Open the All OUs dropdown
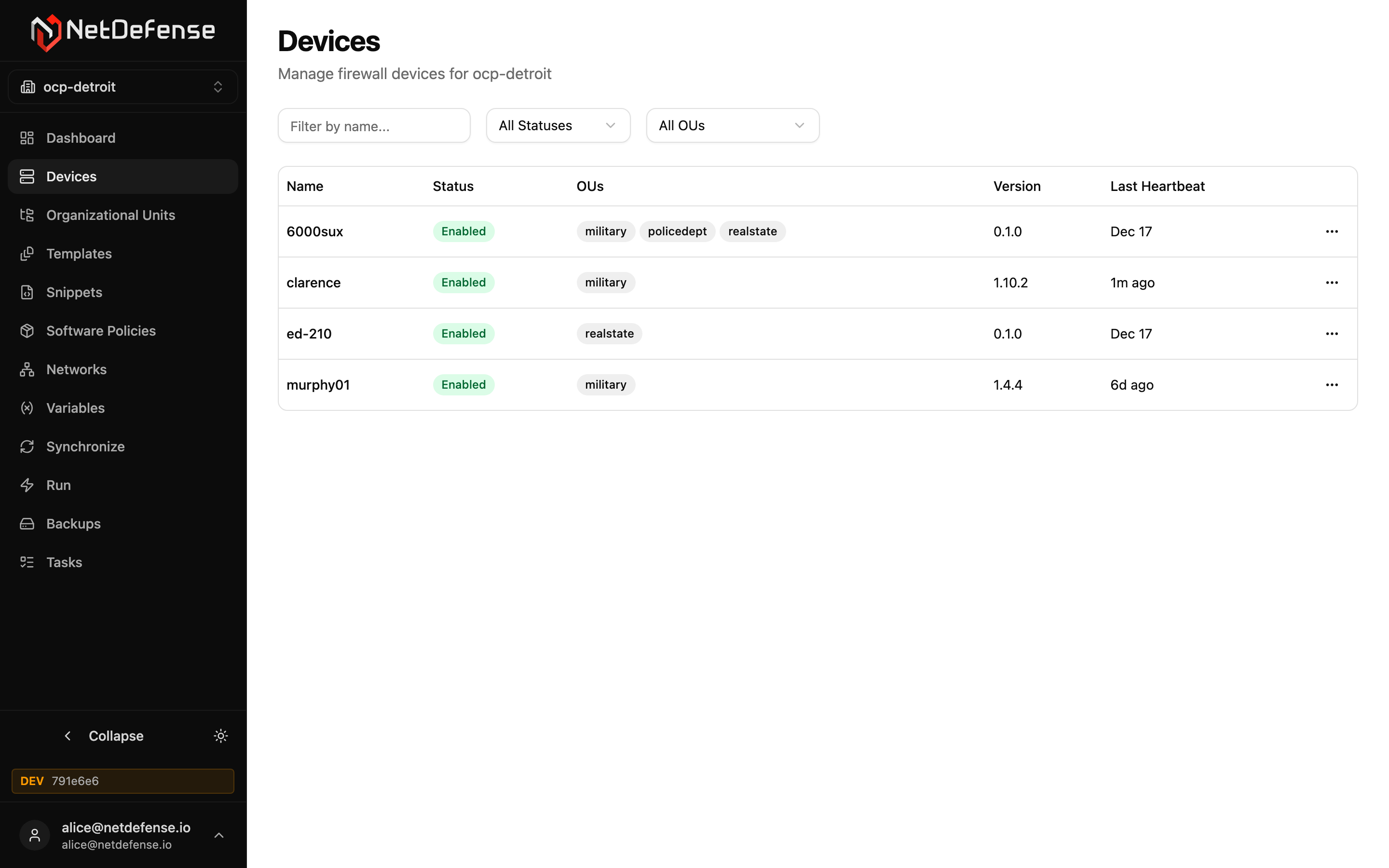The height and width of the screenshot is (868, 1389). tap(733, 125)
